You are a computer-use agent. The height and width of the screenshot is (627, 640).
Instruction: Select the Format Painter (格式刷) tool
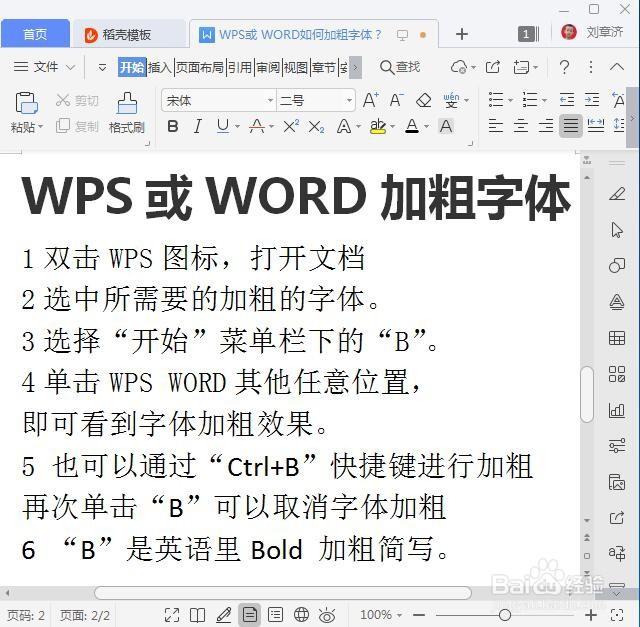(127, 113)
